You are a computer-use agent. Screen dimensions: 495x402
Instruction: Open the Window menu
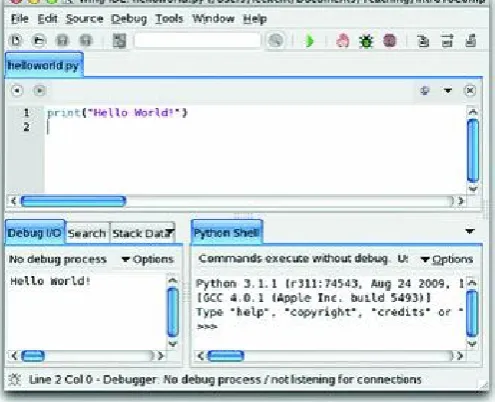click(x=213, y=18)
